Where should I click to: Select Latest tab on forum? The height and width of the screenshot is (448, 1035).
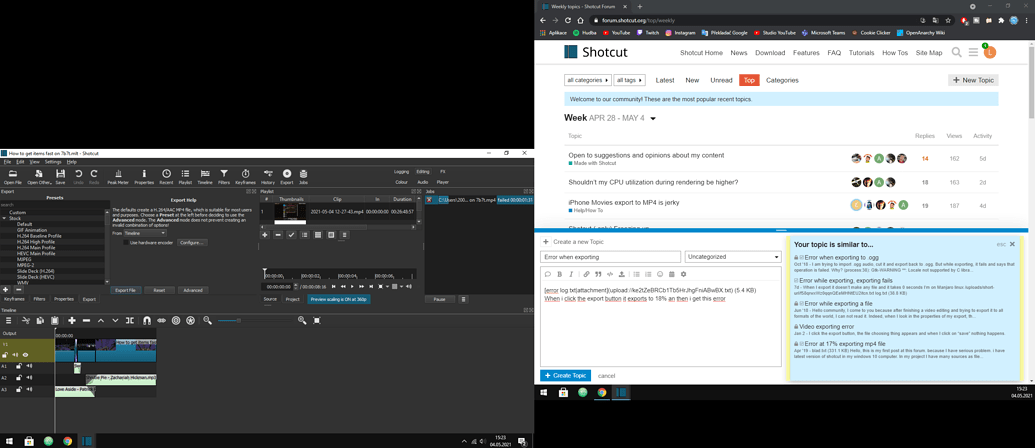tap(665, 80)
